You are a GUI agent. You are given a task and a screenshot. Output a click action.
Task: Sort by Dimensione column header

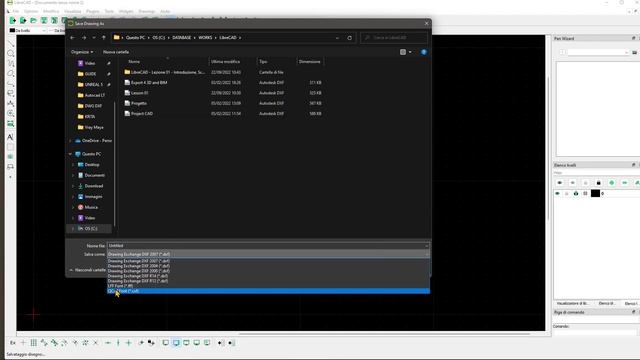310,62
